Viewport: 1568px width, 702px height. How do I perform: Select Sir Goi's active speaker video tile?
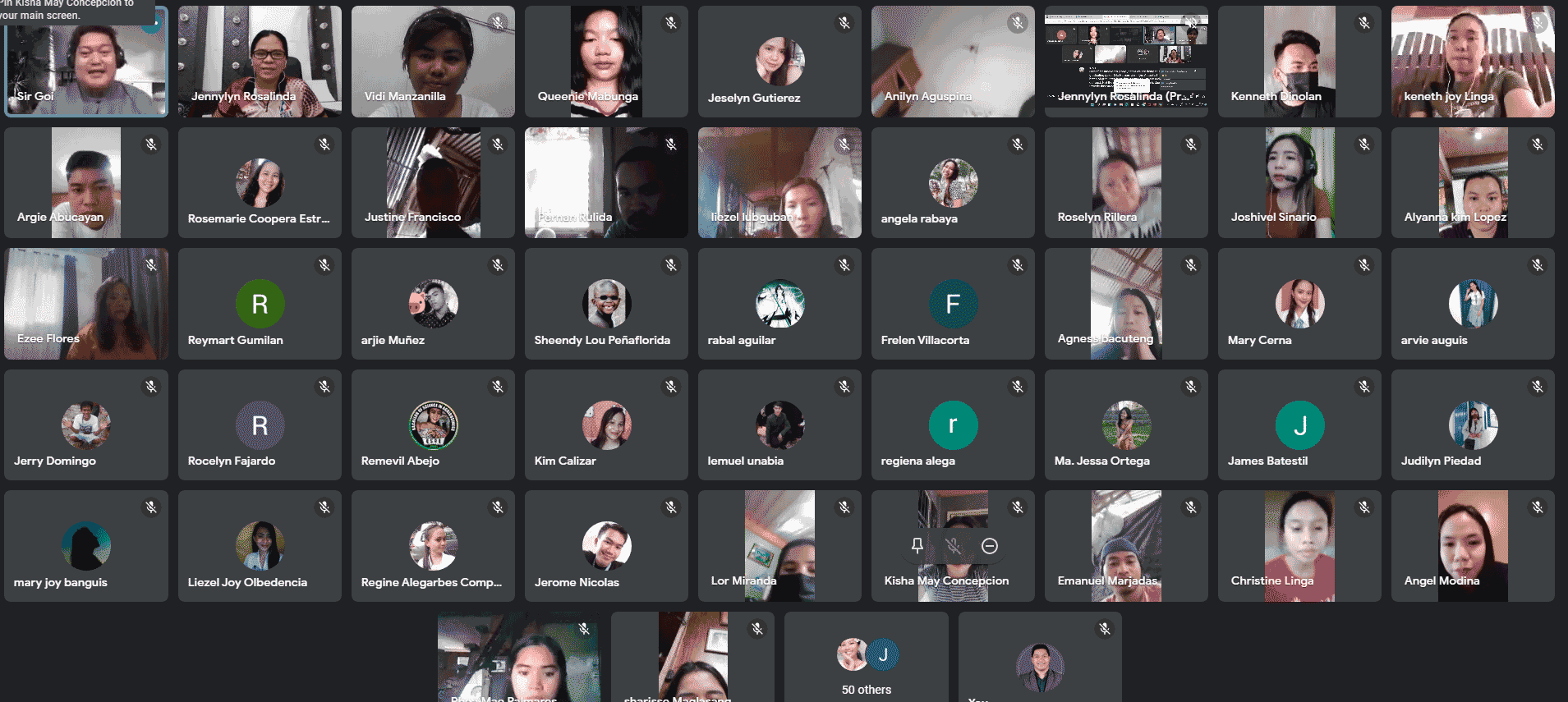(x=86, y=62)
